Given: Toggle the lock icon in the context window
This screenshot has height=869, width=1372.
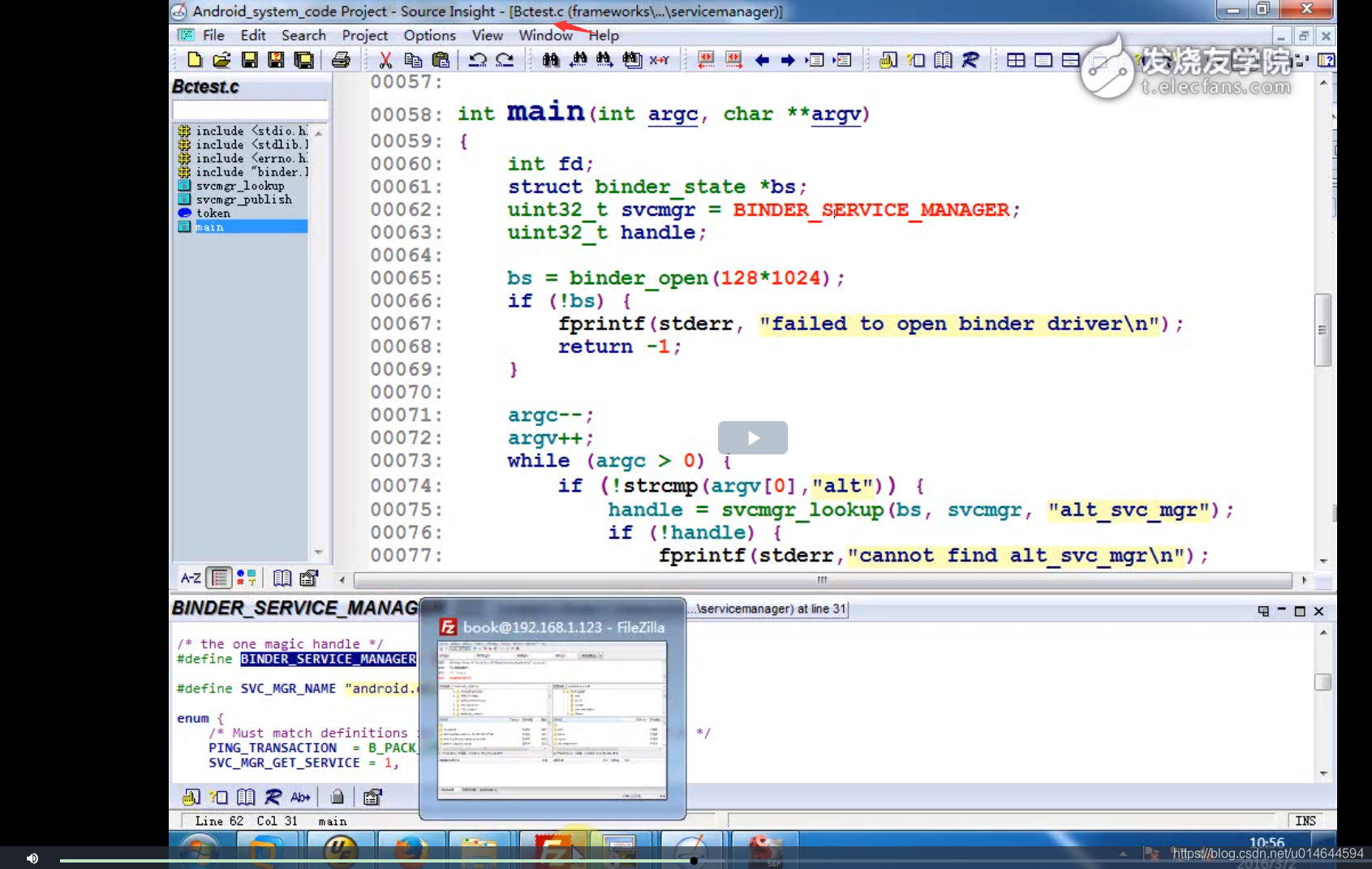Looking at the screenshot, I should [x=338, y=797].
